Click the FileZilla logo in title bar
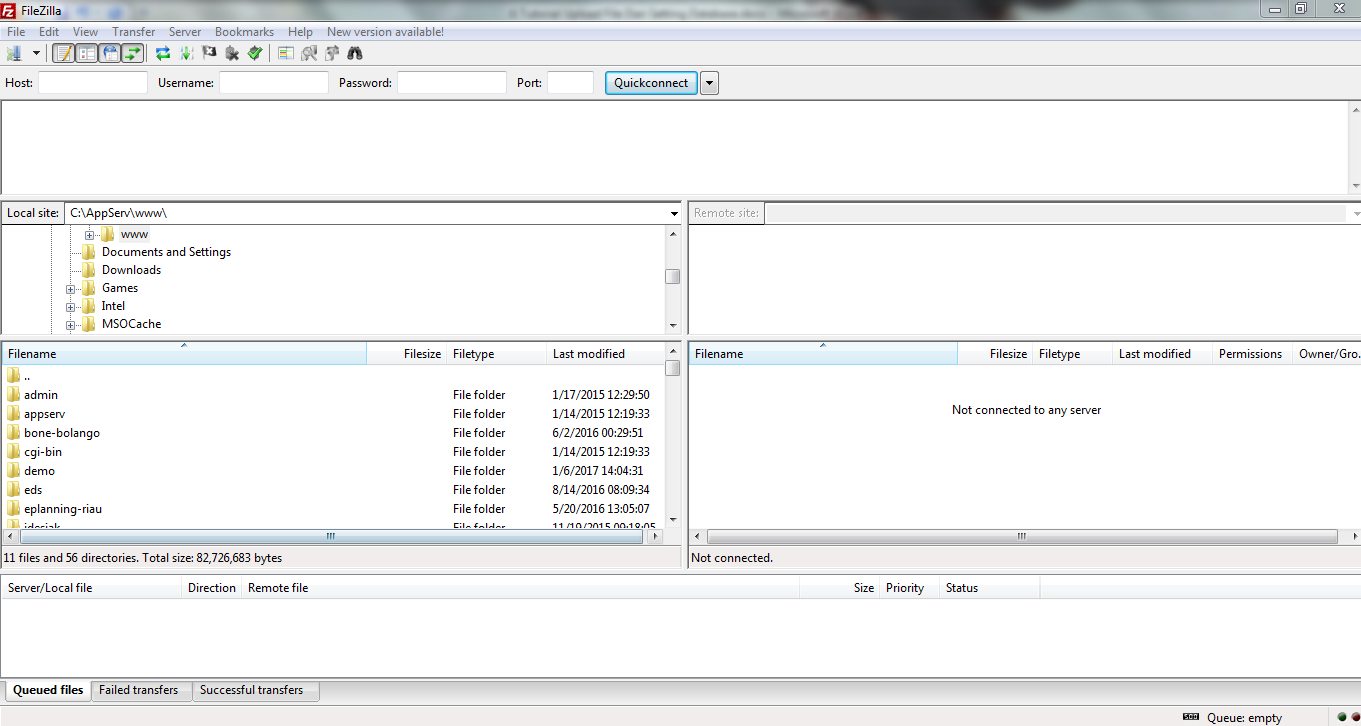1361x726 pixels. pyautogui.click(x=9, y=10)
